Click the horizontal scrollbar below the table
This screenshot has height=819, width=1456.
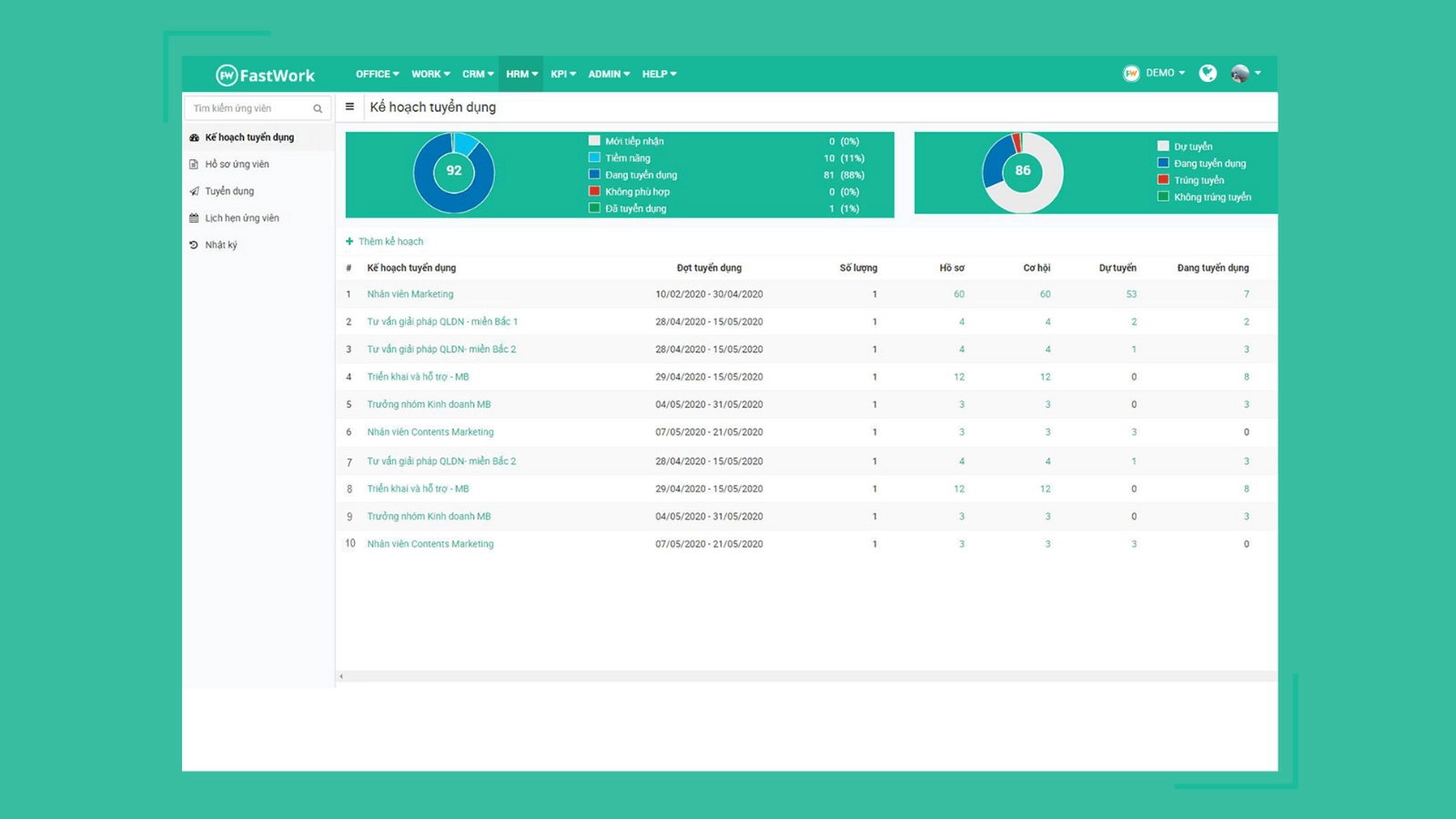click(x=807, y=676)
